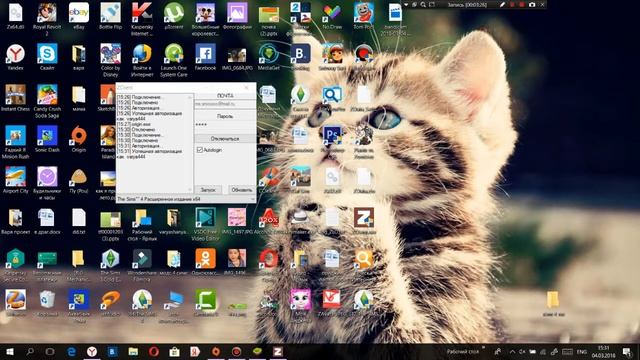640x360 pixels.
Task: Click the pencil draw icon in recorder bar
Action: point(502,4)
